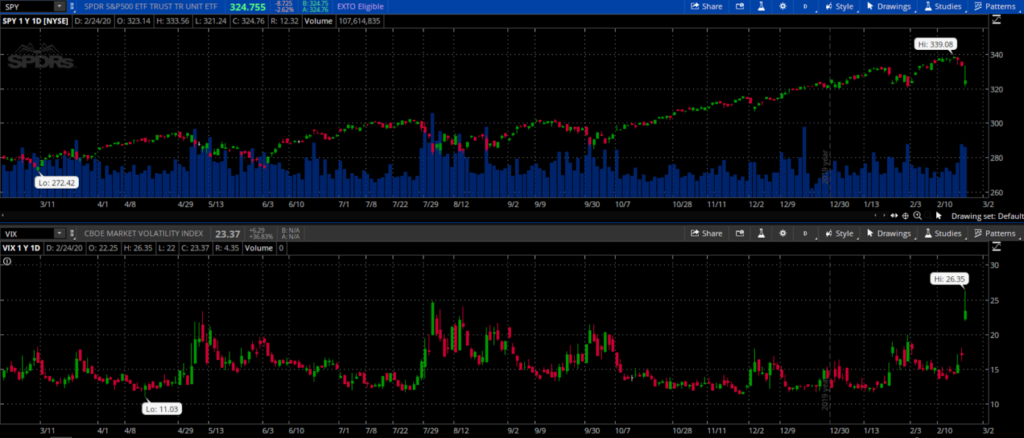This screenshot has width=1024, height=438.
Task: Open Style menu in VIX chart toolbar
Action: 839,233
